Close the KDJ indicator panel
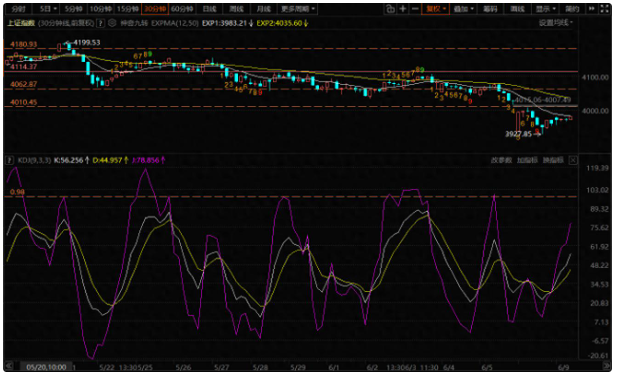Viewport: 618px width, 379px height. click(573, 160)
